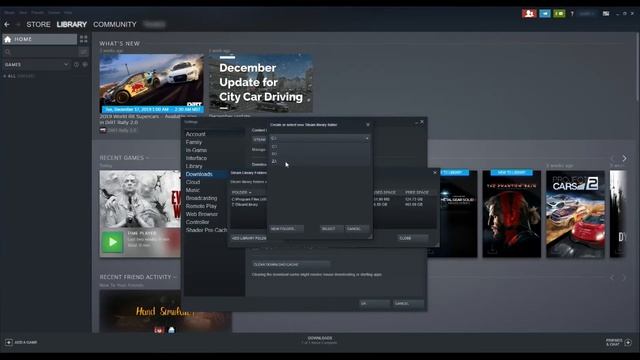Open The Phantom Pain game cover

(511, 214)
